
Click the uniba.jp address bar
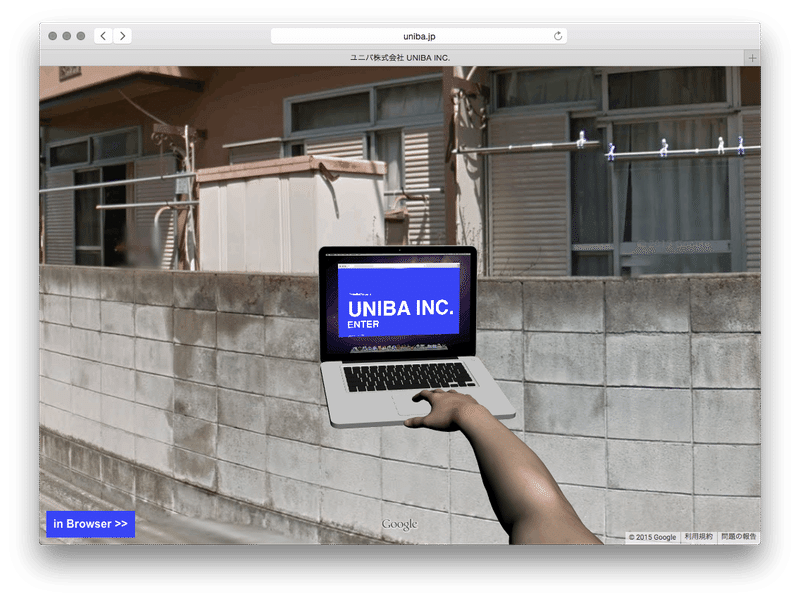[418, 36]
